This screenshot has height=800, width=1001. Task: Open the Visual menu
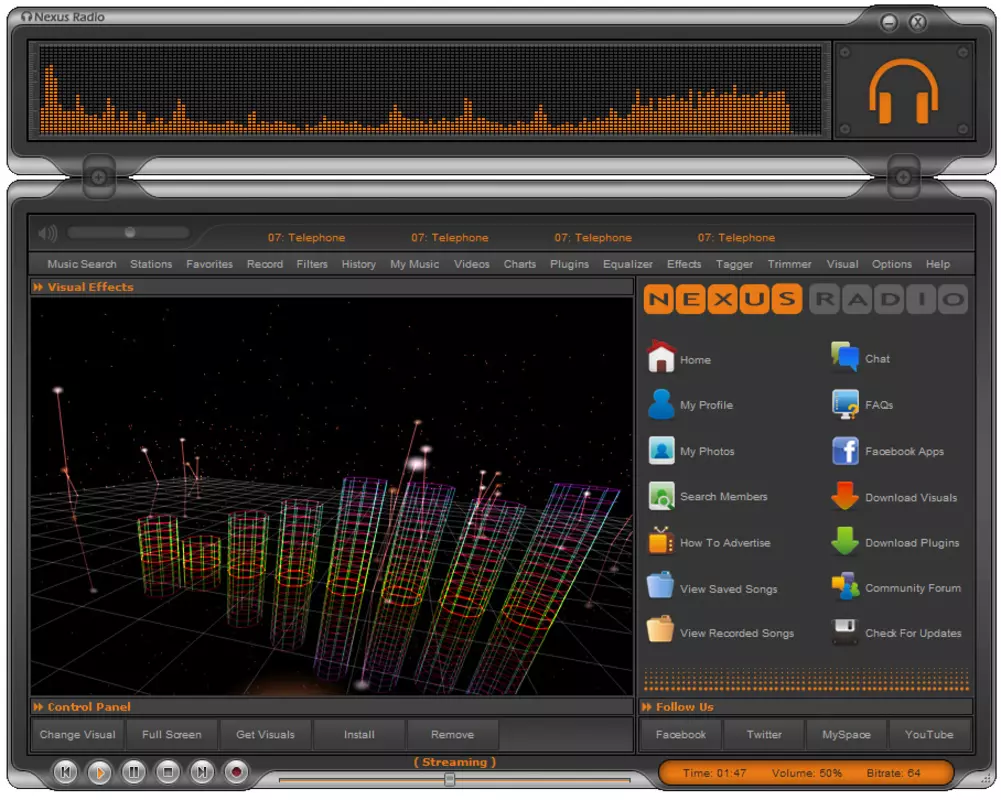coord(842,264)
